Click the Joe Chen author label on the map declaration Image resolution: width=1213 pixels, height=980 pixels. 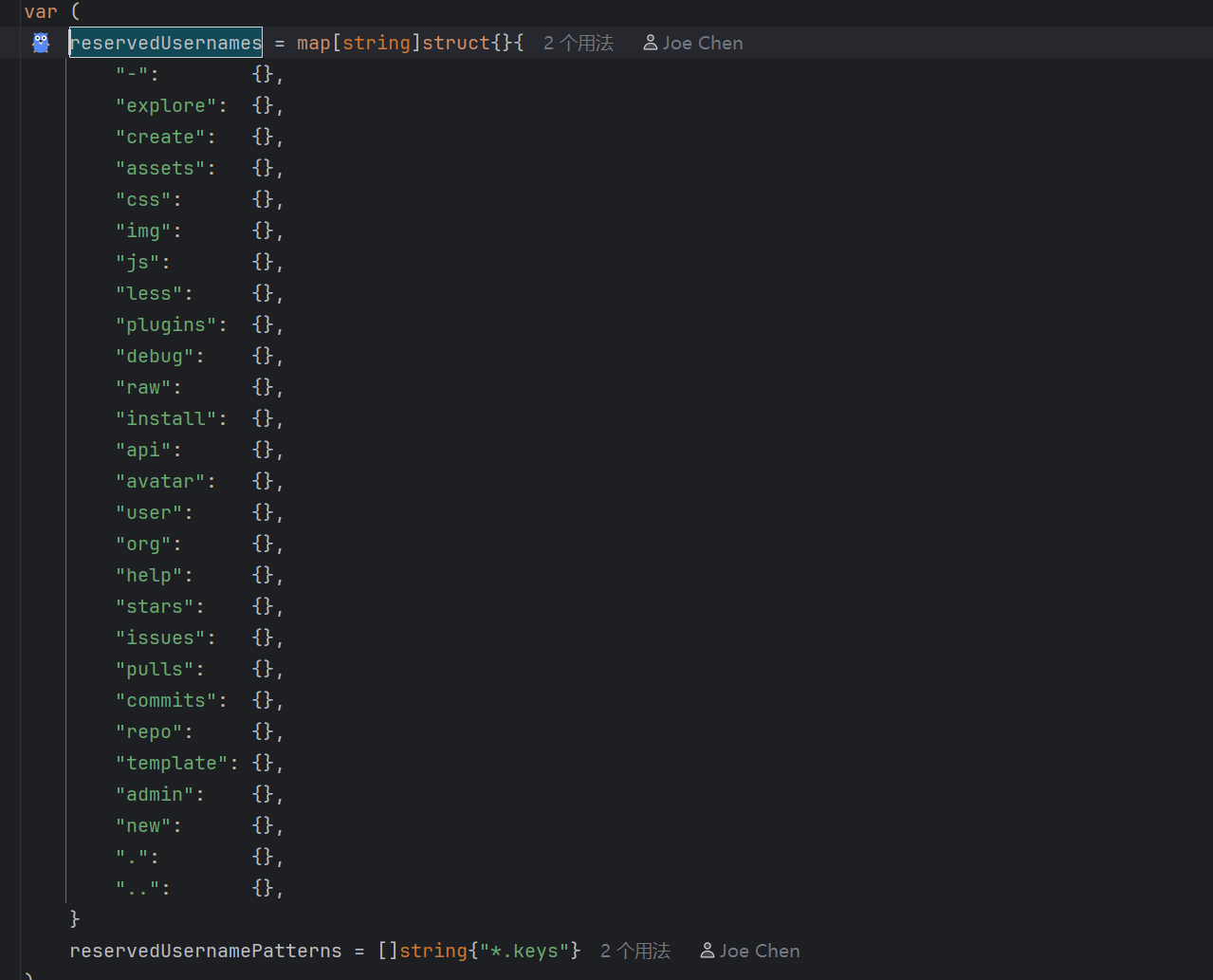pyautogui.click(x=703, y=43)
